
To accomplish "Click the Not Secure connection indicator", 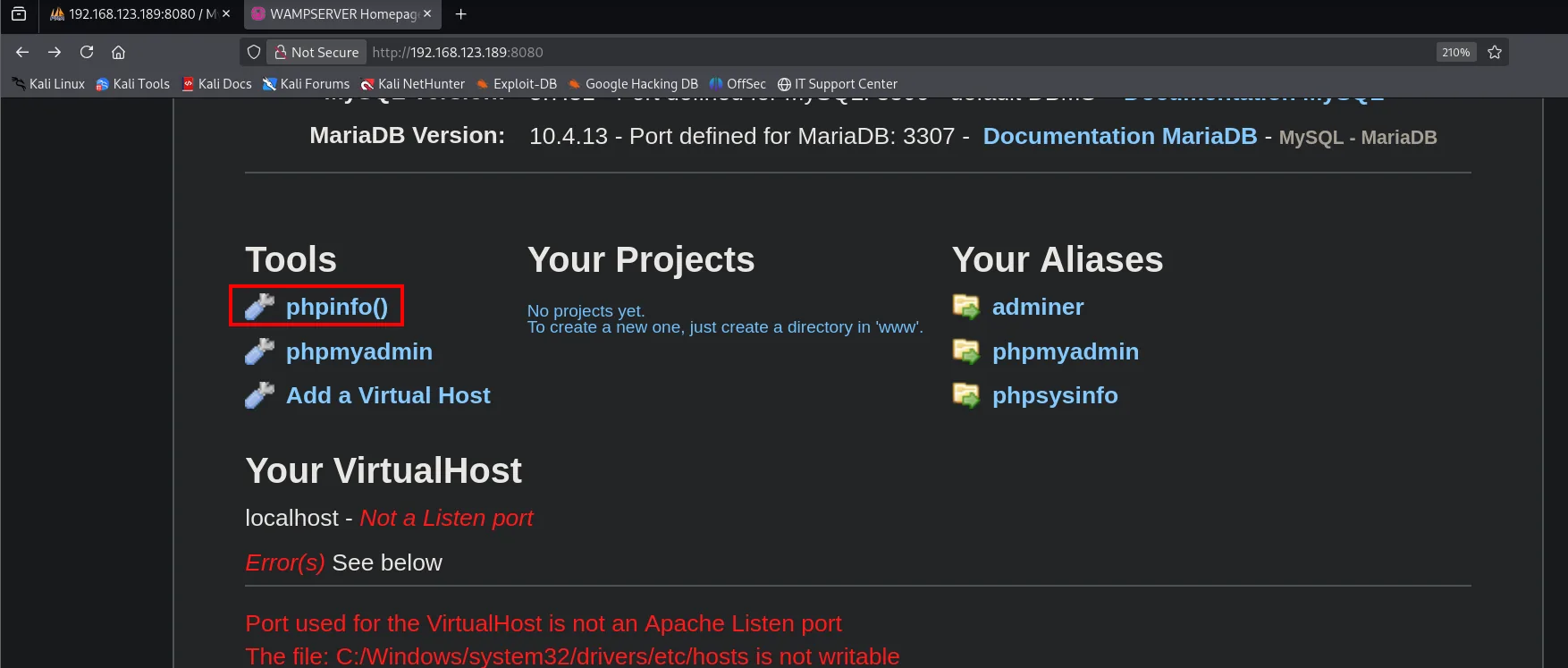I will pyautogui.click(x=316, y=52).
